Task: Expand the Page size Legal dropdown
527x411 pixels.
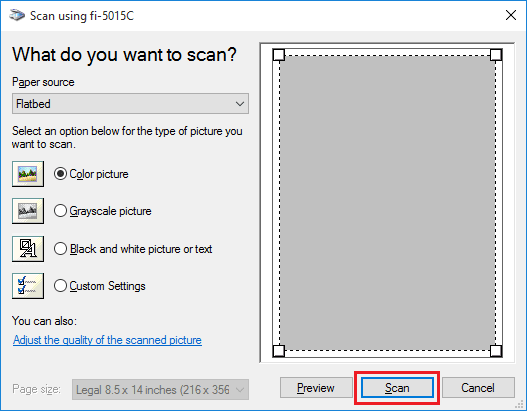Action: (160, 389)
